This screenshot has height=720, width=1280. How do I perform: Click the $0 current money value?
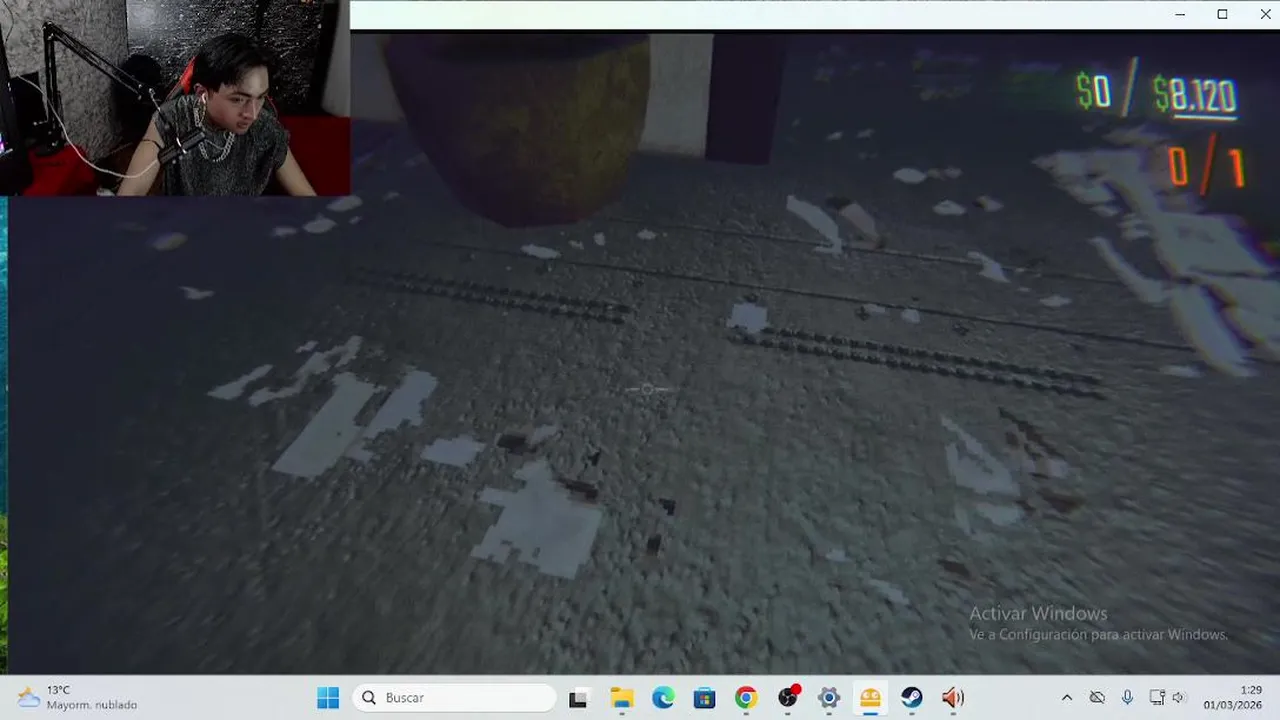(x=1093, y=92)
